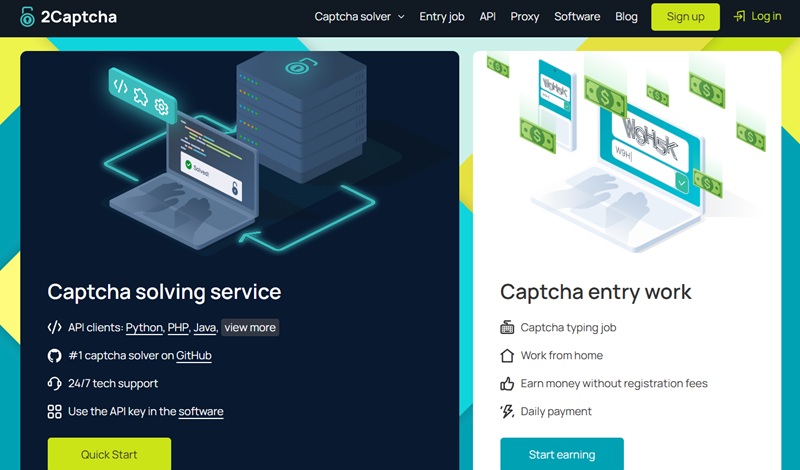Click the money and captcha laptop illustration
The height and width of the screenshot is (470, 800).
coord(628,153)
